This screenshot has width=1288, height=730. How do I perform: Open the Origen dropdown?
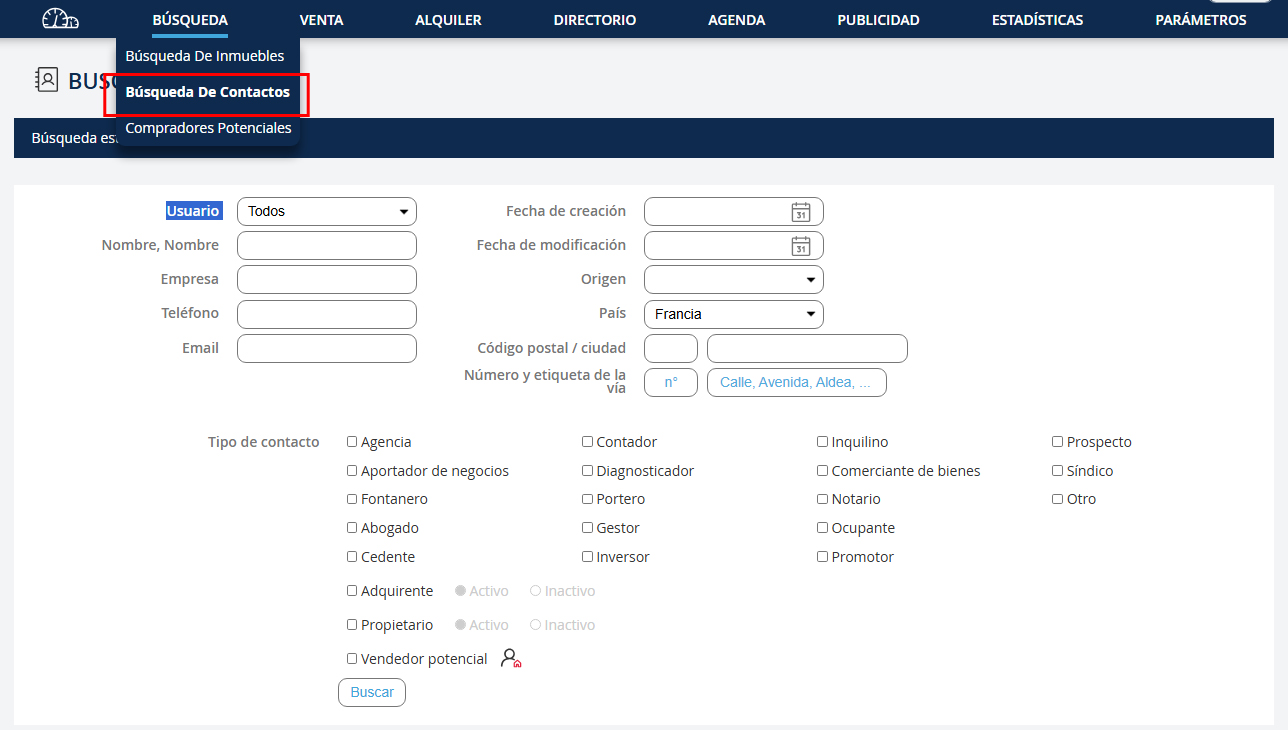click(x=733, y=280)
